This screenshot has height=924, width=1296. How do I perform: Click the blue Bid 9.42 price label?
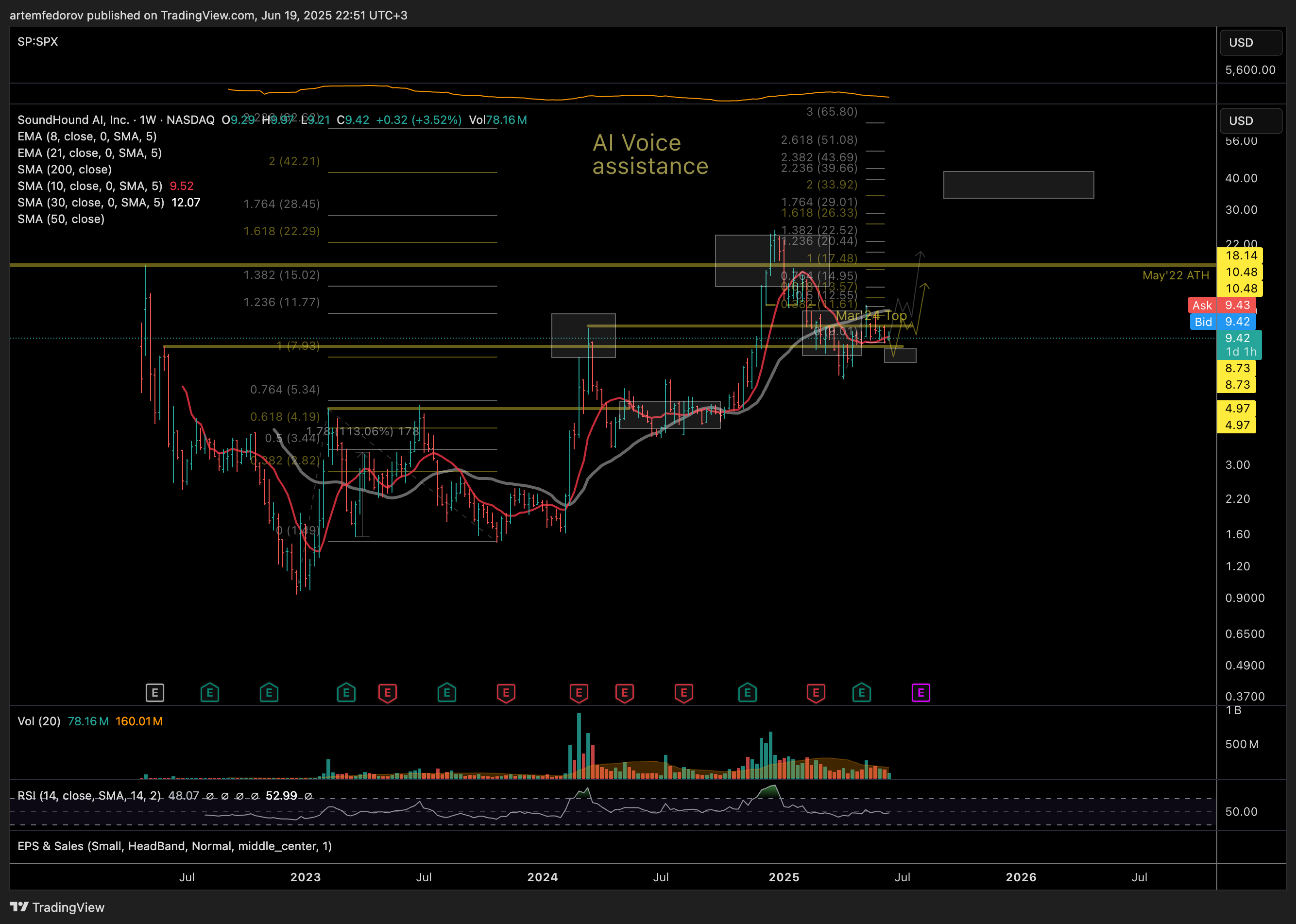(x=1223, y=322)
